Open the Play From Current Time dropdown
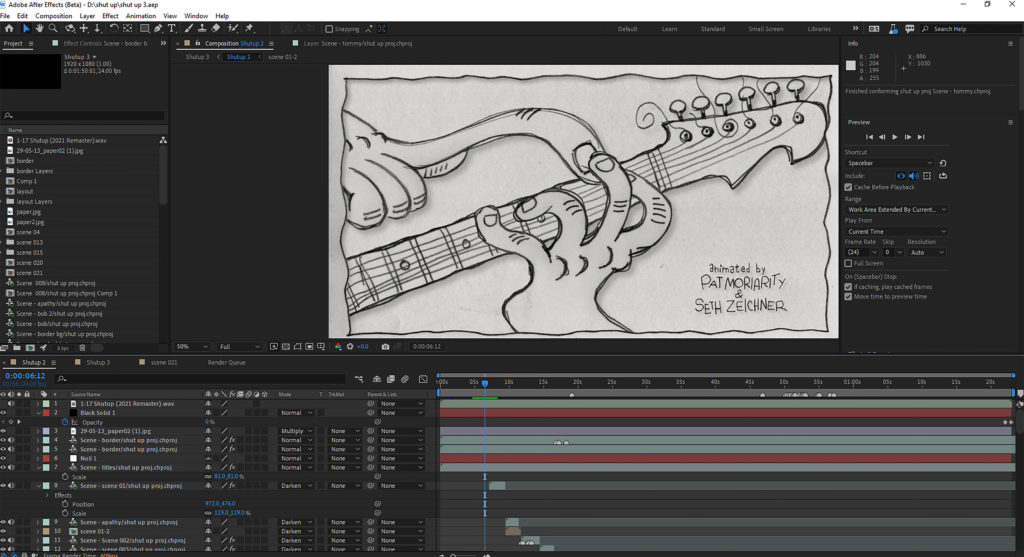Screen dimensions: 1024x557 pyautogui.click(x=896, y=232)
